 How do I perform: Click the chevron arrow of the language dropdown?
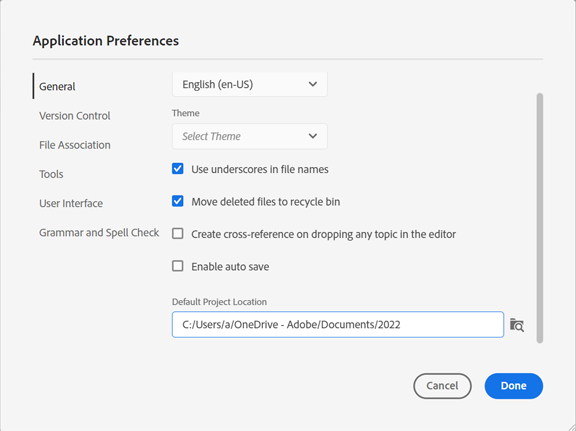[313, 84]
